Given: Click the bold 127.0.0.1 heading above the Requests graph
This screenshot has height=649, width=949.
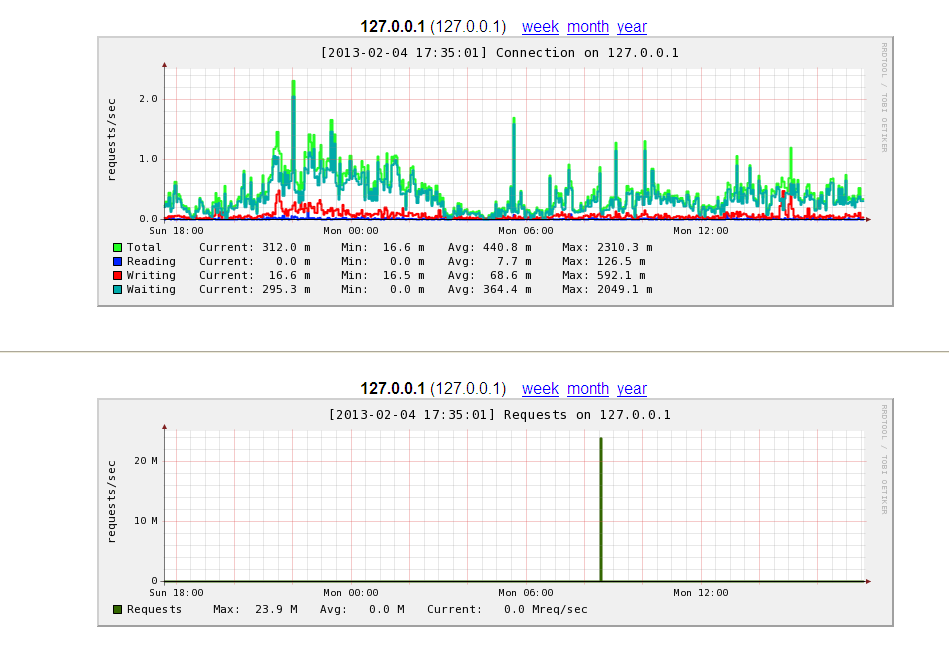Looking at the screenshot, I should click(393, 389).
